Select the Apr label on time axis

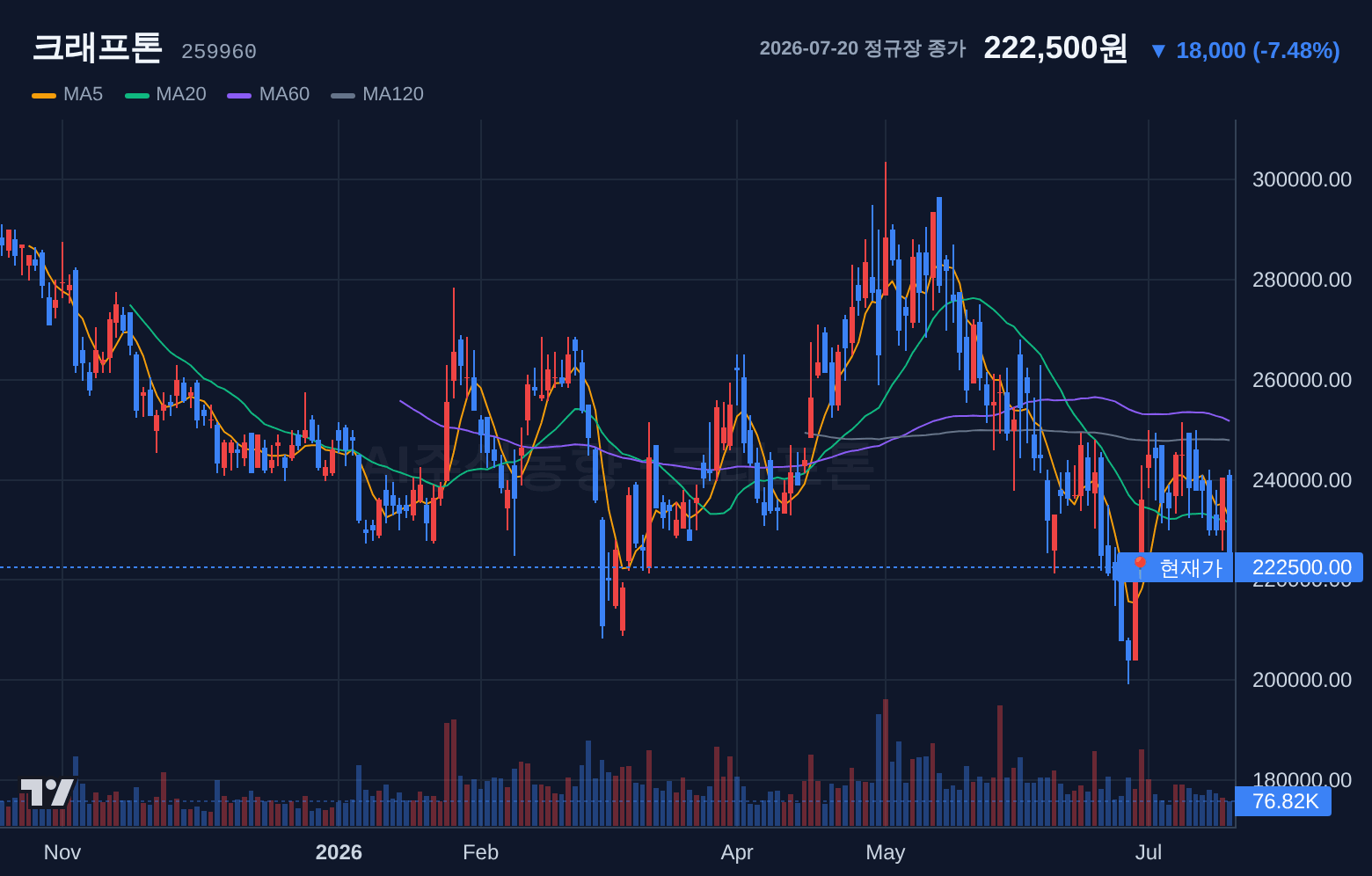737,852
